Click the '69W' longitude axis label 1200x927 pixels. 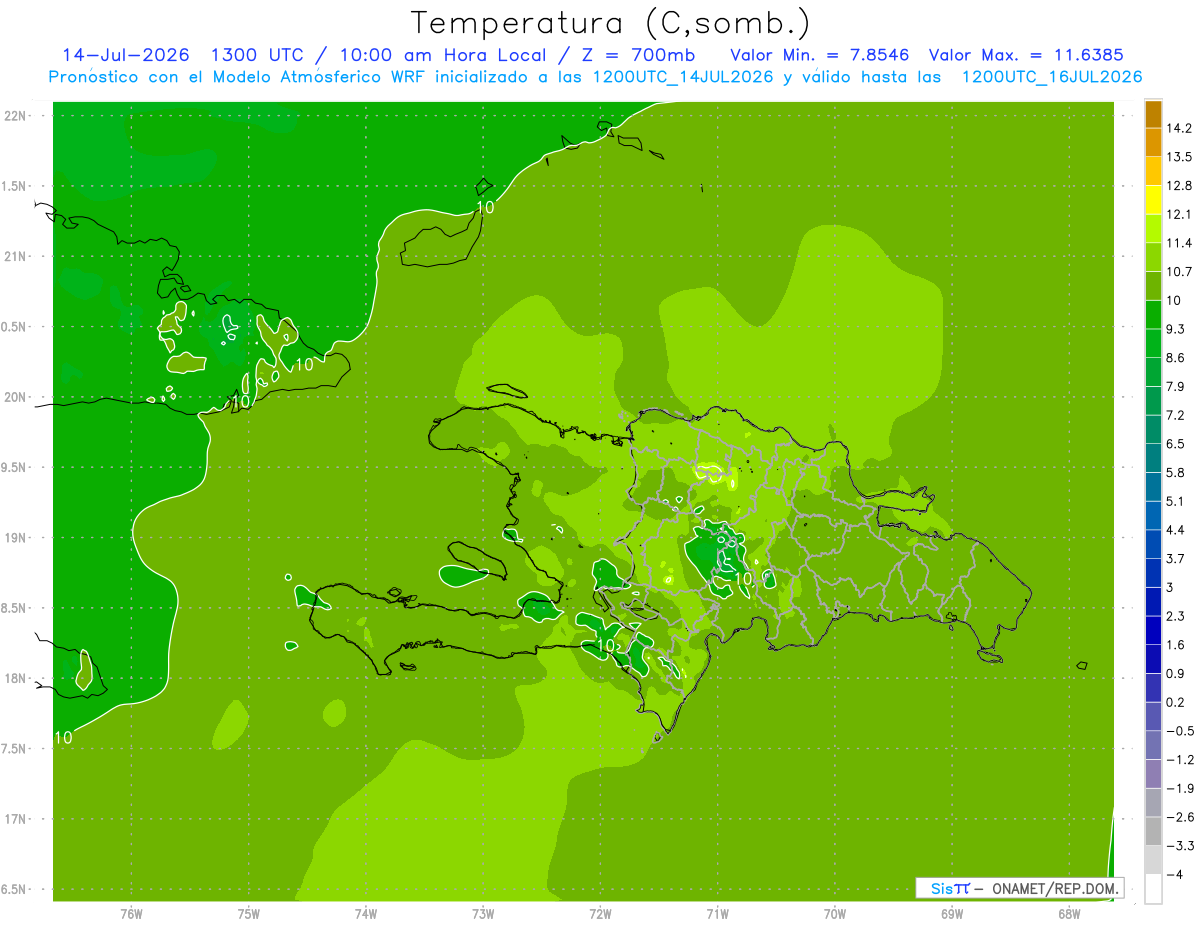[x=952, y=914]
